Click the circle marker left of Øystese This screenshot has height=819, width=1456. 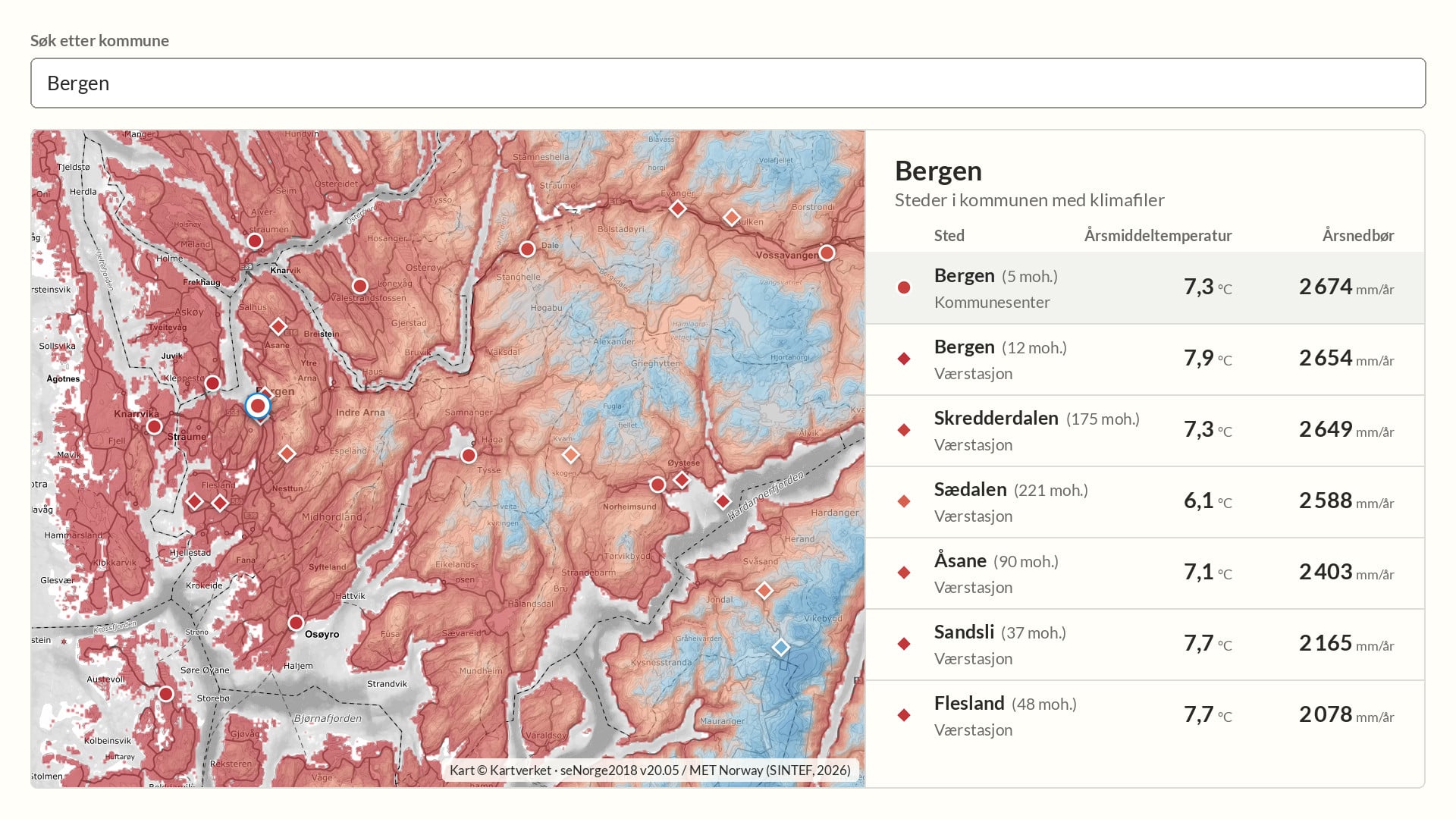[657, 484]
